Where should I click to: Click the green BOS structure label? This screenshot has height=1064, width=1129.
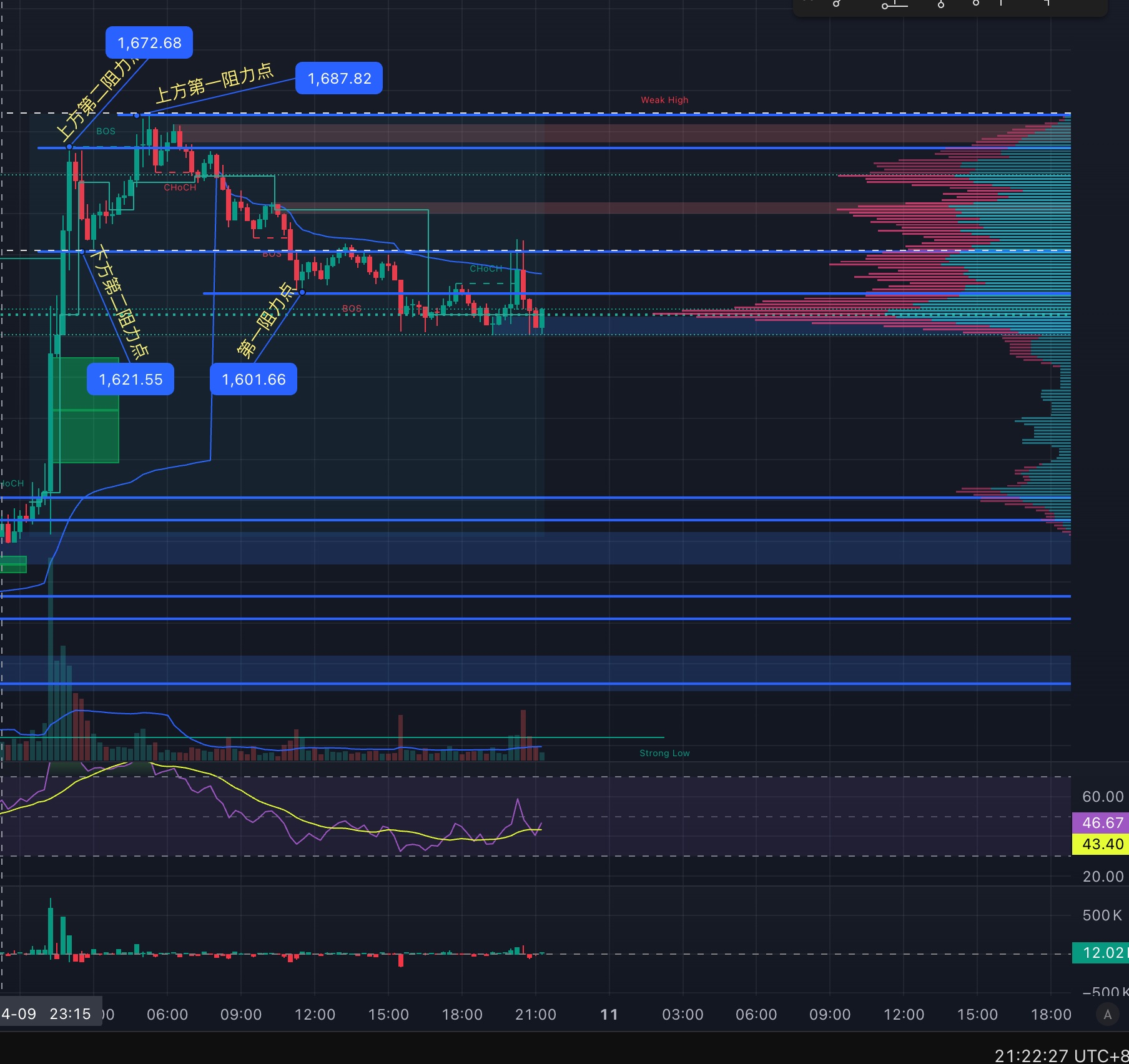tap(106, 131)
